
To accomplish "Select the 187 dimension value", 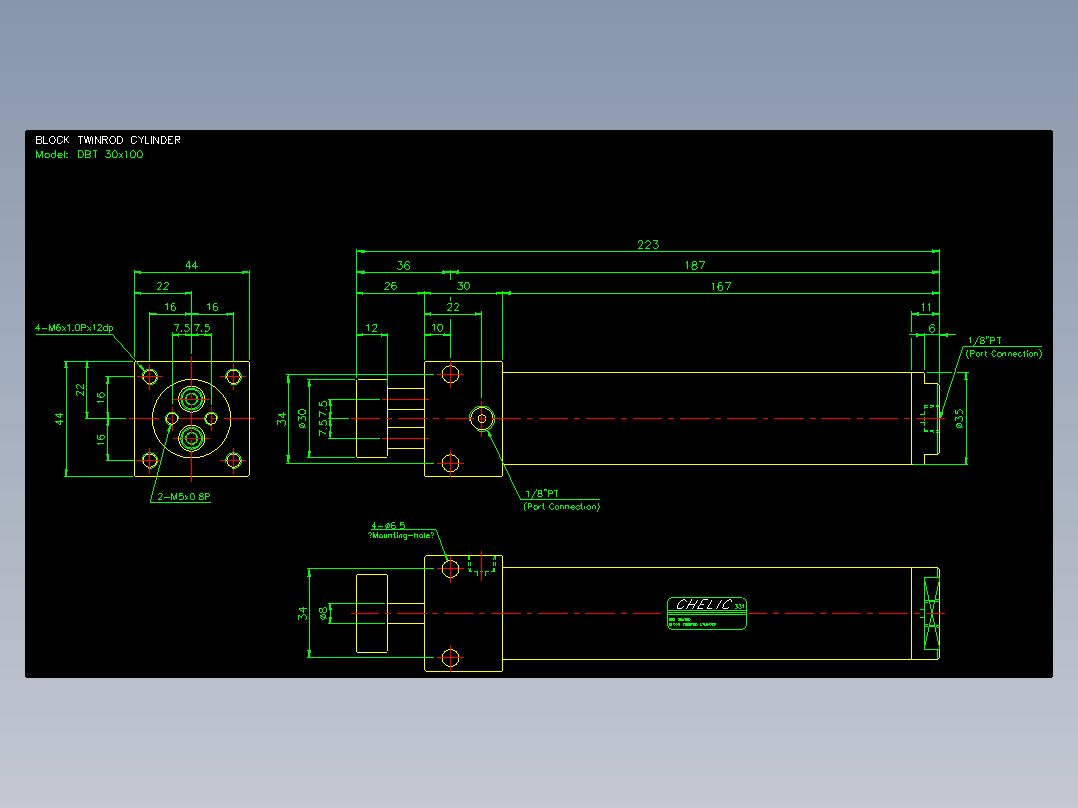I will click(694, 265).
